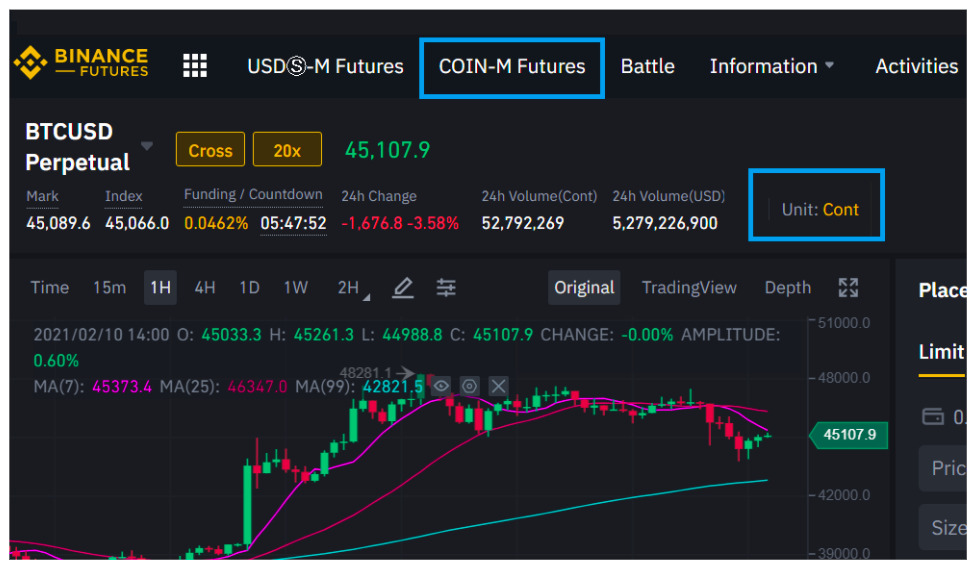Image resolution: width=977 pixels, height=569 pixels.
Task: Select the 4H chart interval
Action: point(205,288)
